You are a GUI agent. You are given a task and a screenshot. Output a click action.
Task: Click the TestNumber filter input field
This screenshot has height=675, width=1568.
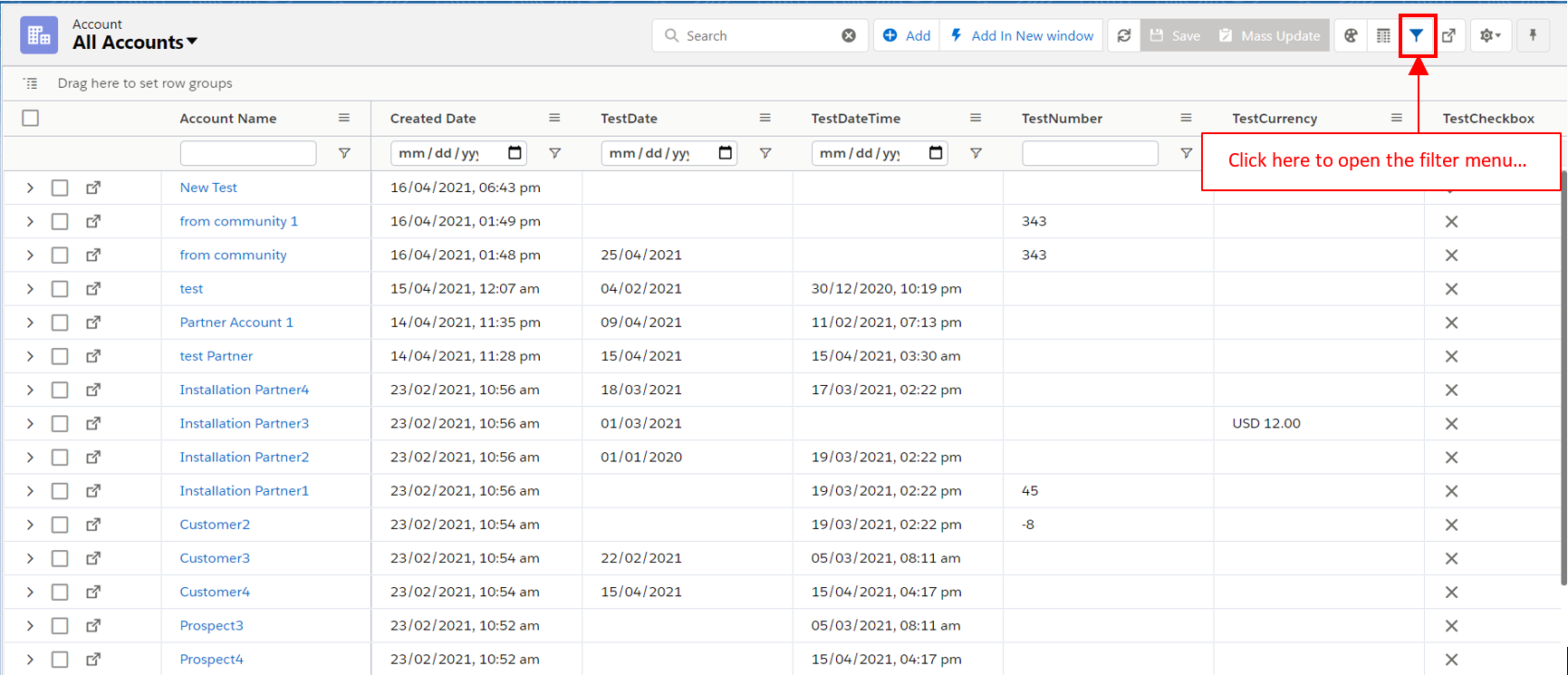1090,154
